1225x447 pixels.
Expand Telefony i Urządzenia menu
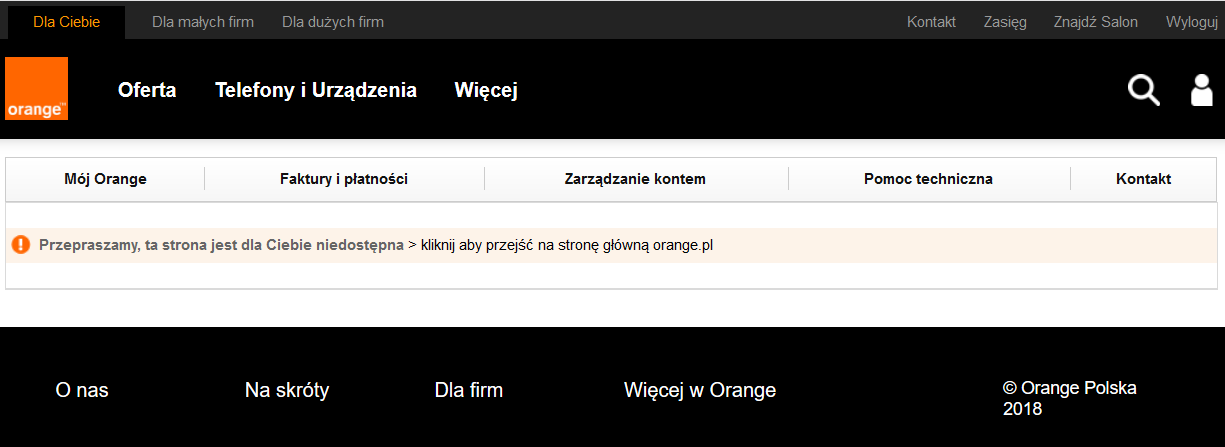(316, 90)
